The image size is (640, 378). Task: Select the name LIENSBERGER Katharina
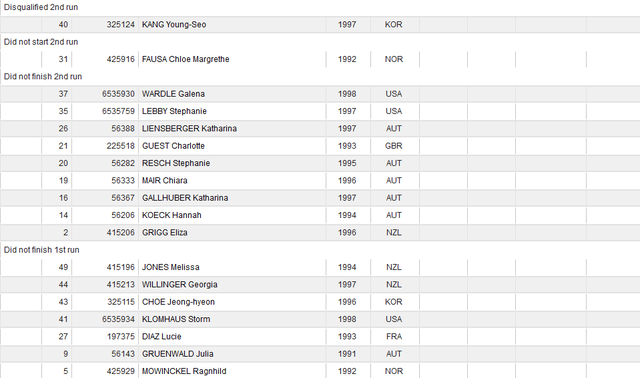click(189, 129)
